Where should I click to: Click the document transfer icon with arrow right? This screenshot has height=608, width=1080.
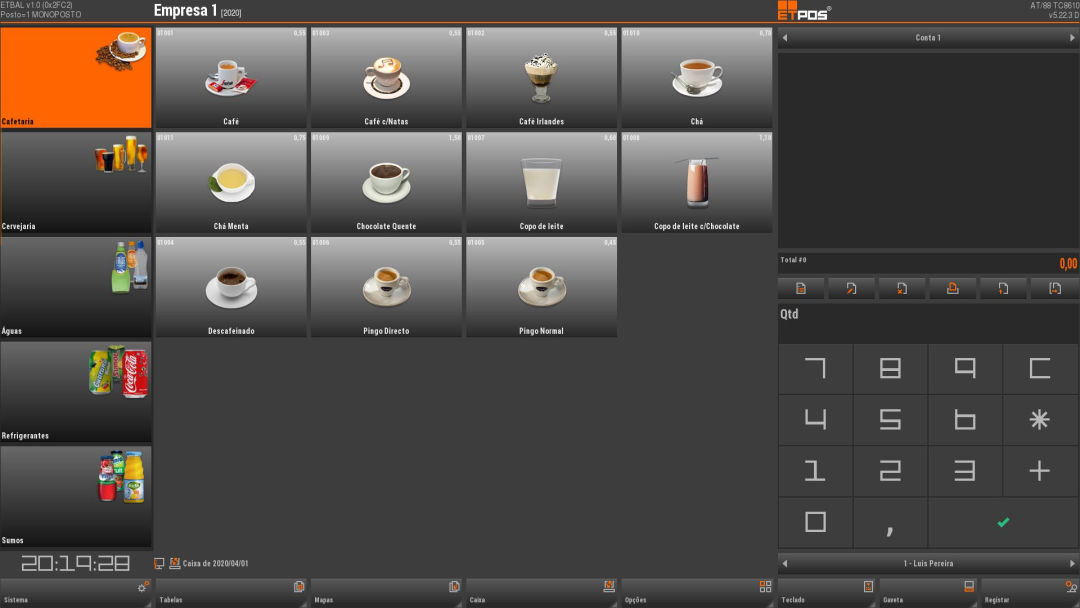(1055, 289)
